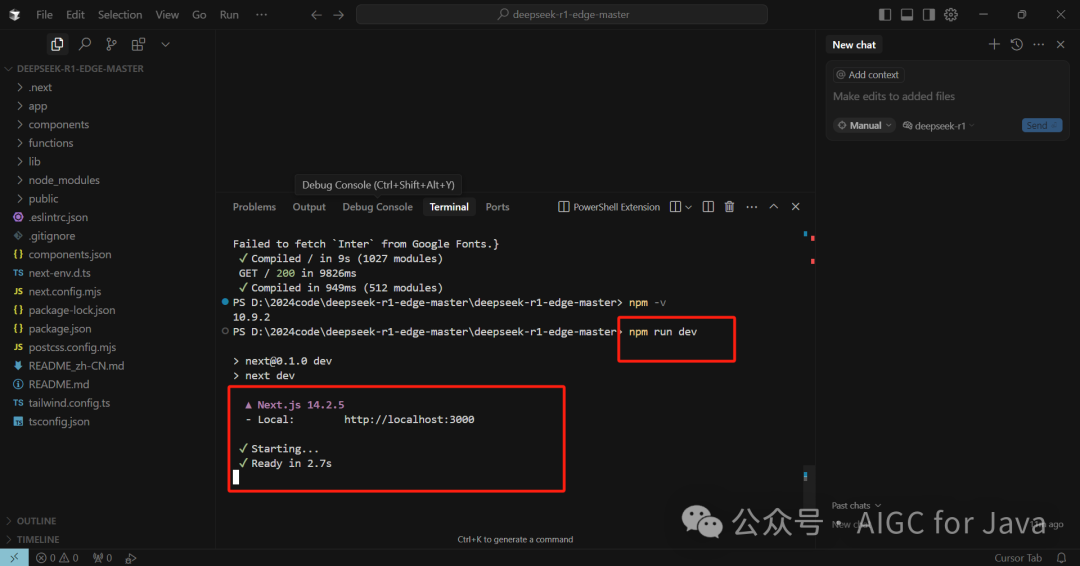Open the Edit menu
Viewport: 1080px width, 566px height.
(x=75, y=14)
